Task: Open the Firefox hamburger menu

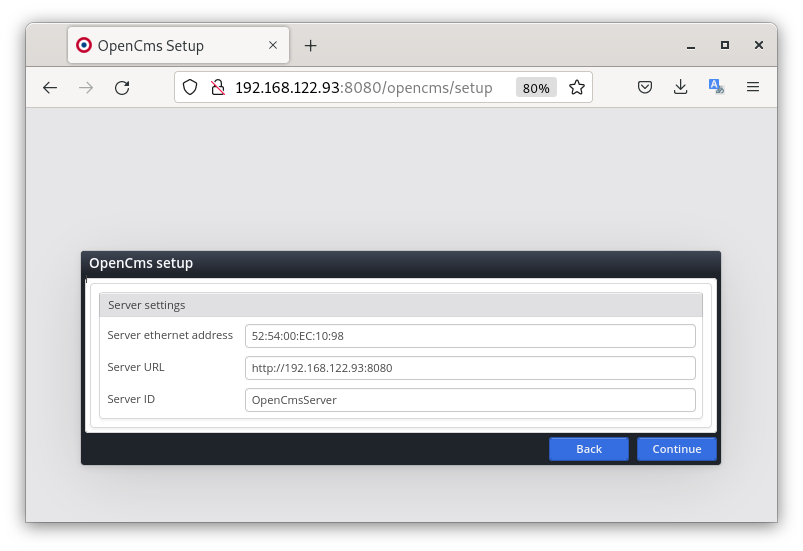Action: (753, 88)
